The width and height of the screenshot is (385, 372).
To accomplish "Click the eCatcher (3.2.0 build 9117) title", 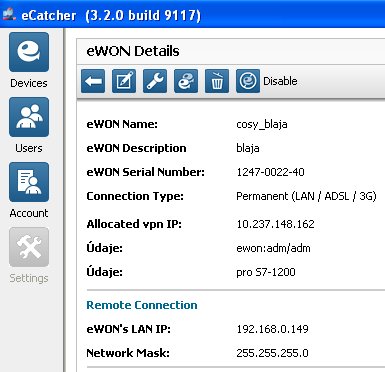I will click(111, 15).
